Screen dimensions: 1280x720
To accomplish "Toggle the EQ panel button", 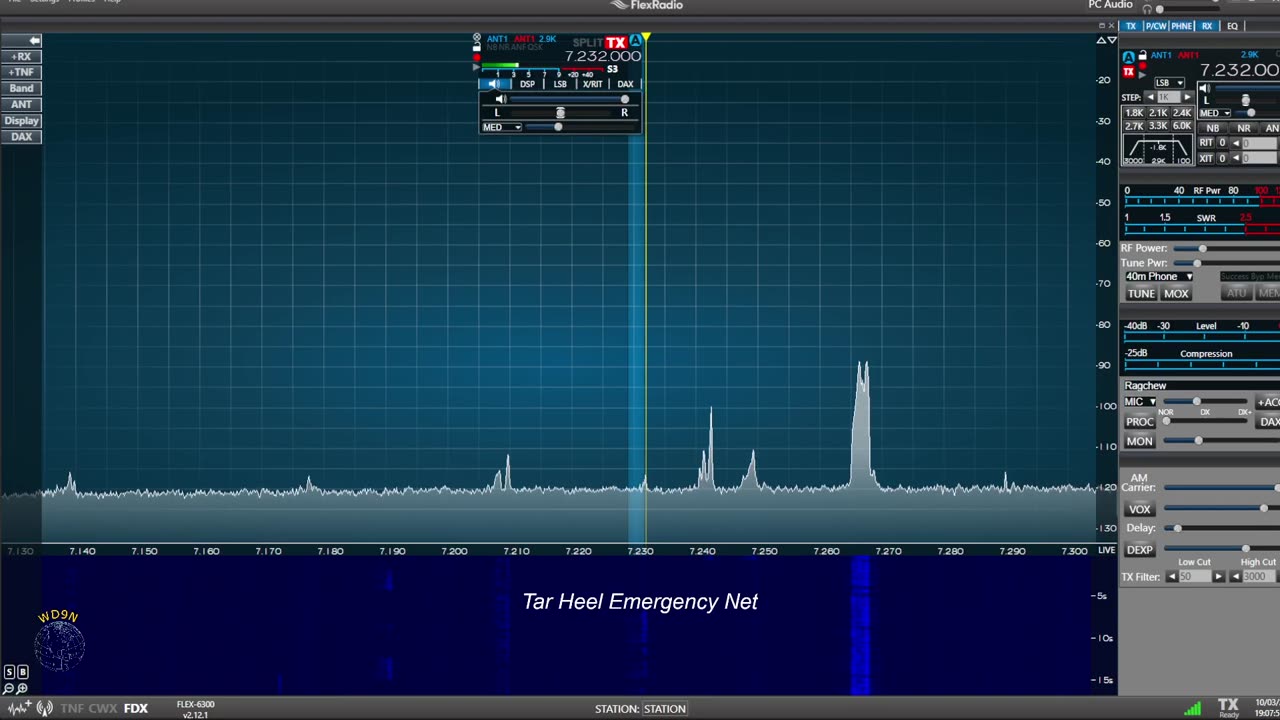I will 1232,26.
